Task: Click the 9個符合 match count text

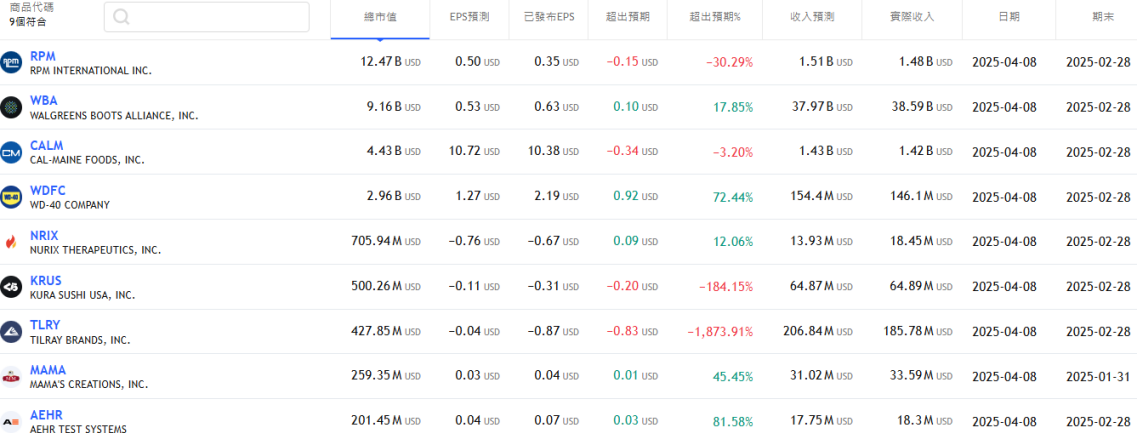Action: click(x=27, y=22)
